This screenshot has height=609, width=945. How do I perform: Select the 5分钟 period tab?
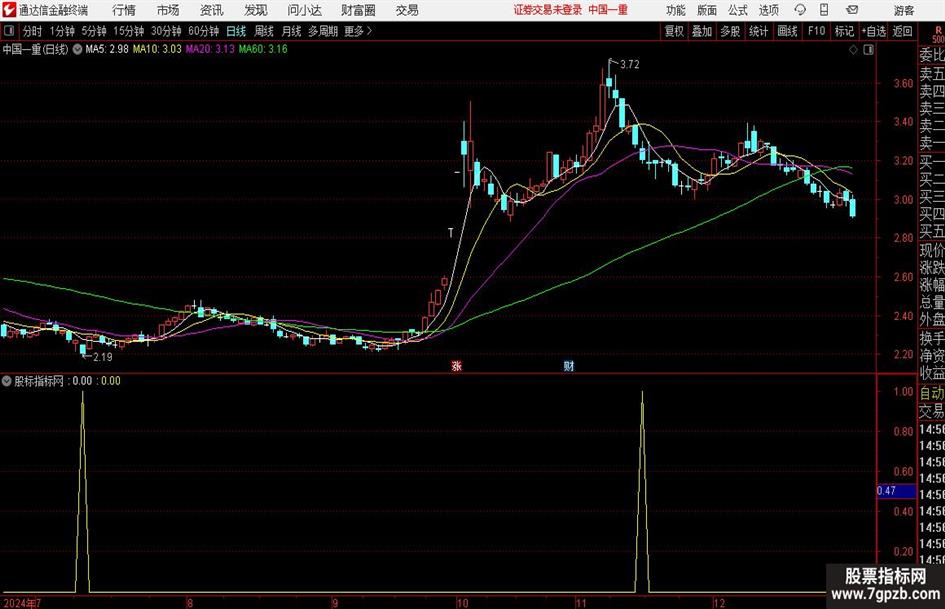94,31
